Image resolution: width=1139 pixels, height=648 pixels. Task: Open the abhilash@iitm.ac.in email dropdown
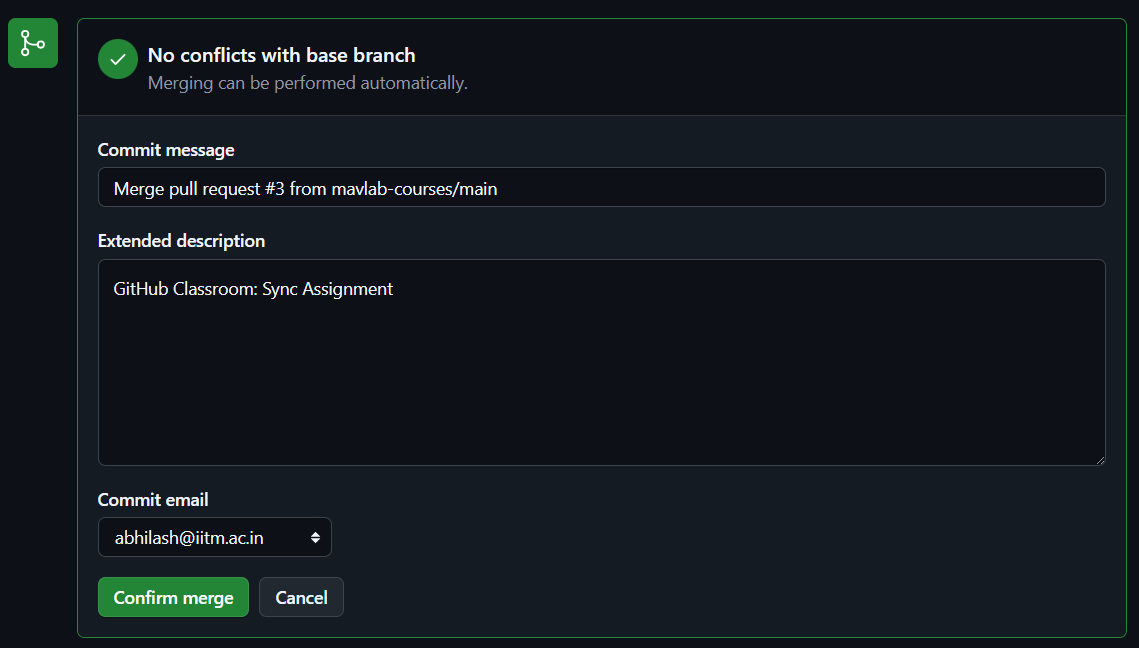click(x=214, y=537)
